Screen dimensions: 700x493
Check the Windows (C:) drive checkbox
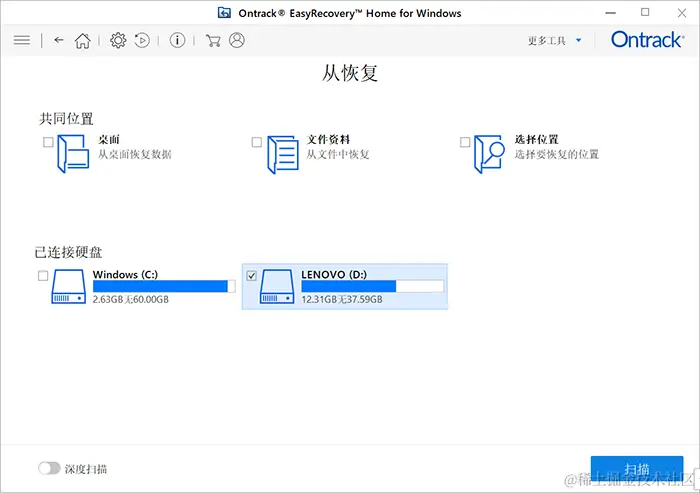[43, 276]
